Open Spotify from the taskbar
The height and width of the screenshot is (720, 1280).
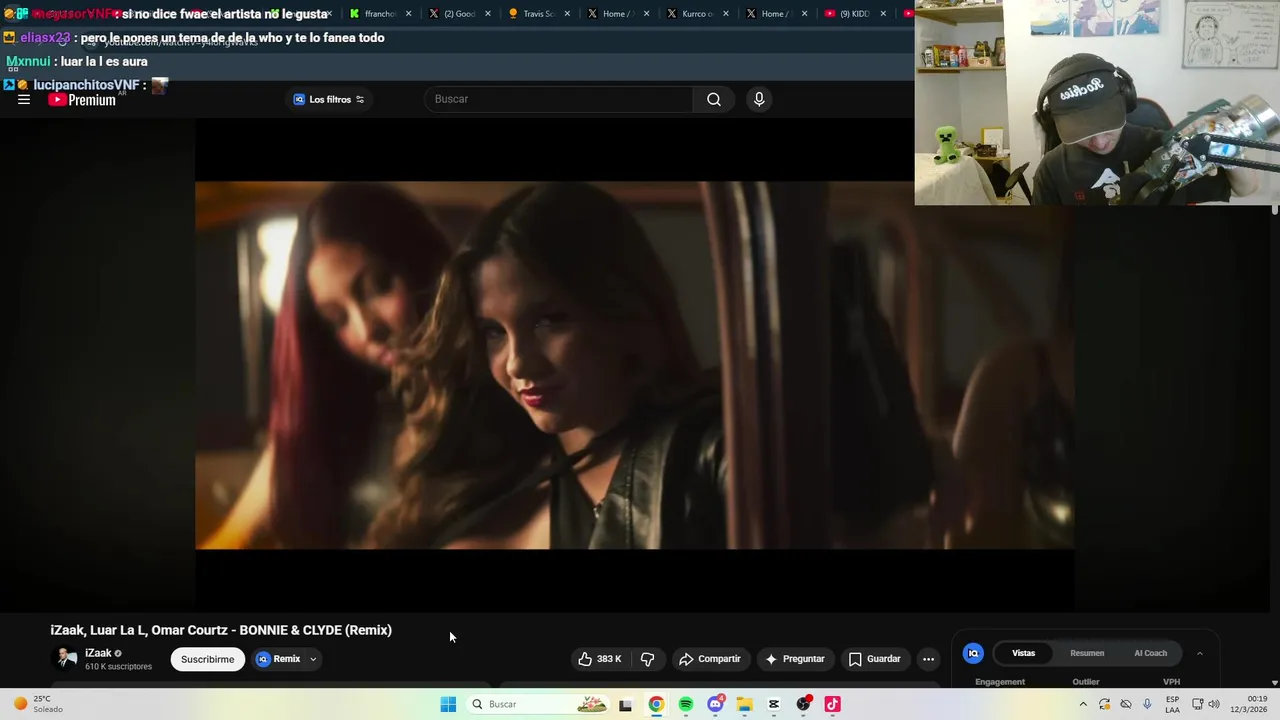[686, 704]
